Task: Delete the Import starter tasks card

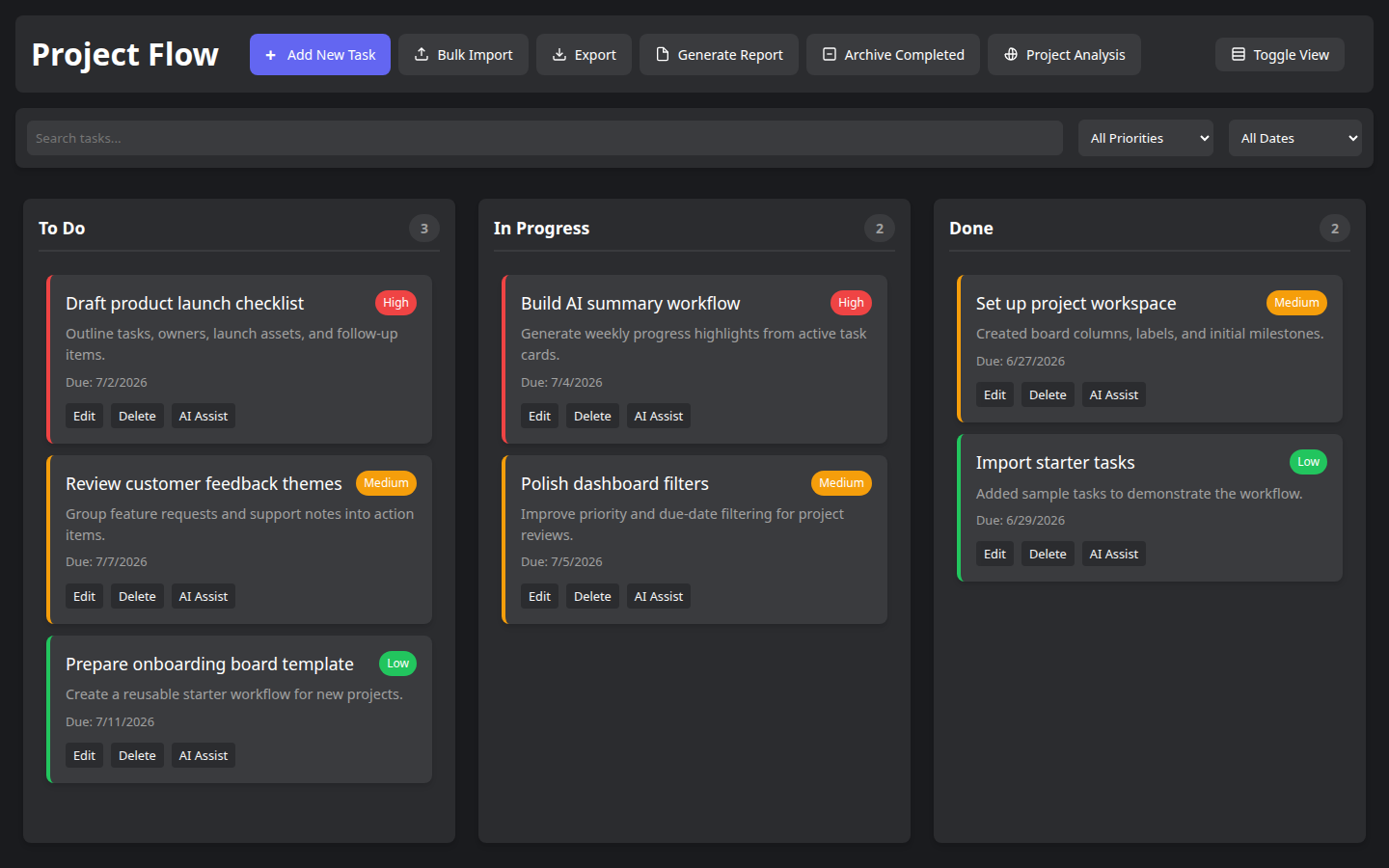Action: pyautogui.click(x=1048, y=554)
